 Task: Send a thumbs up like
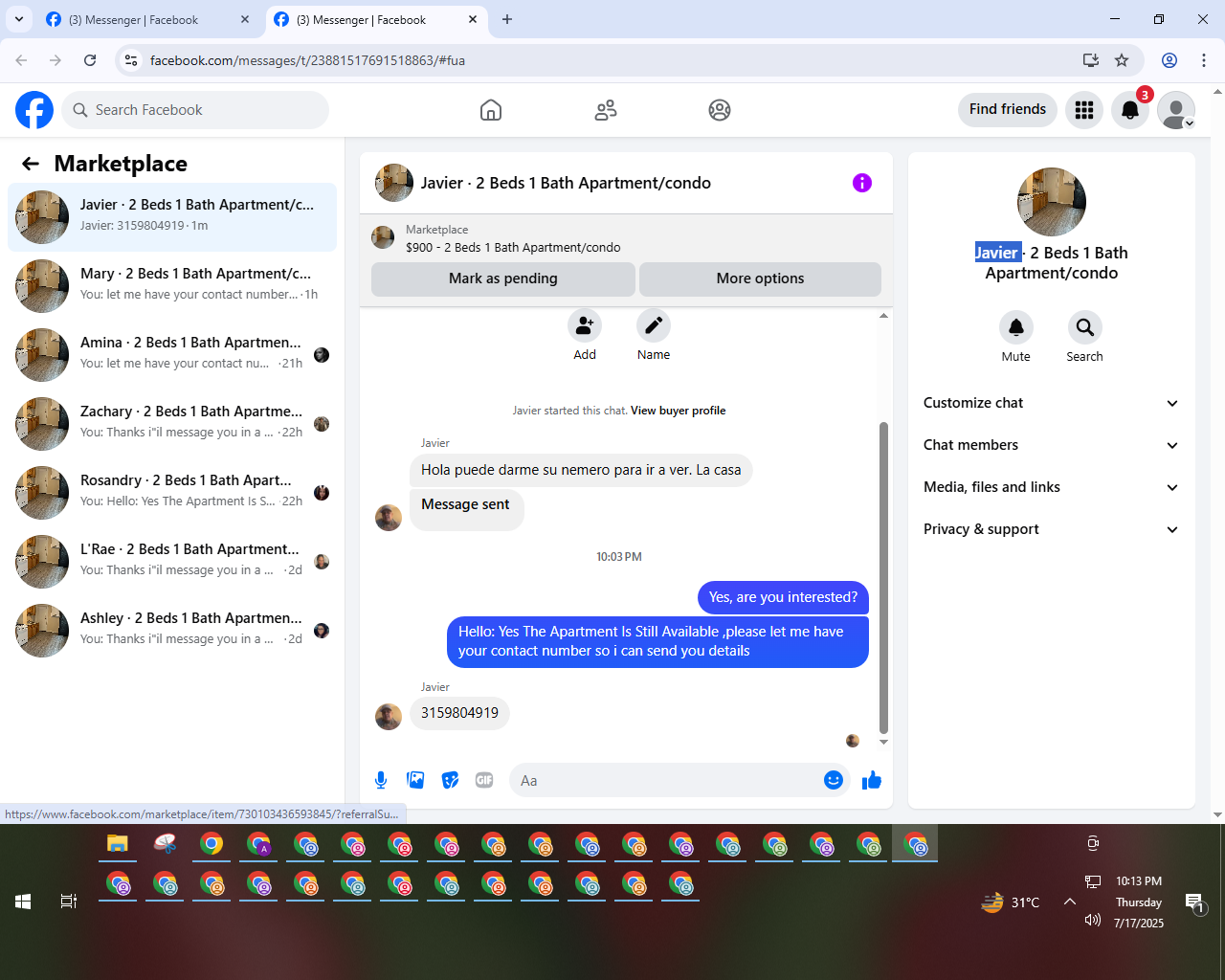[x=872, y=780]
